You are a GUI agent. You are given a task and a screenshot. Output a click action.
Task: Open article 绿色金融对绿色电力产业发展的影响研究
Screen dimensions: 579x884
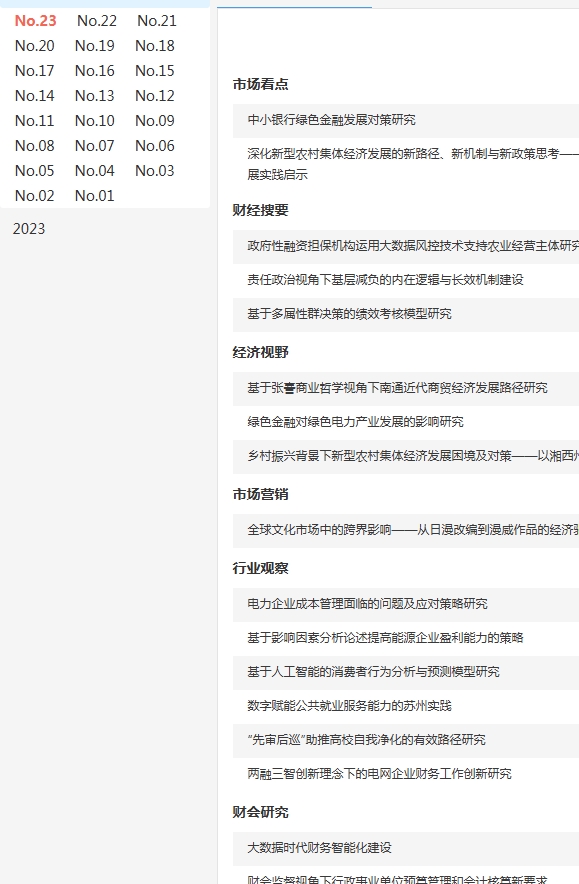click(x=355, y=422)
